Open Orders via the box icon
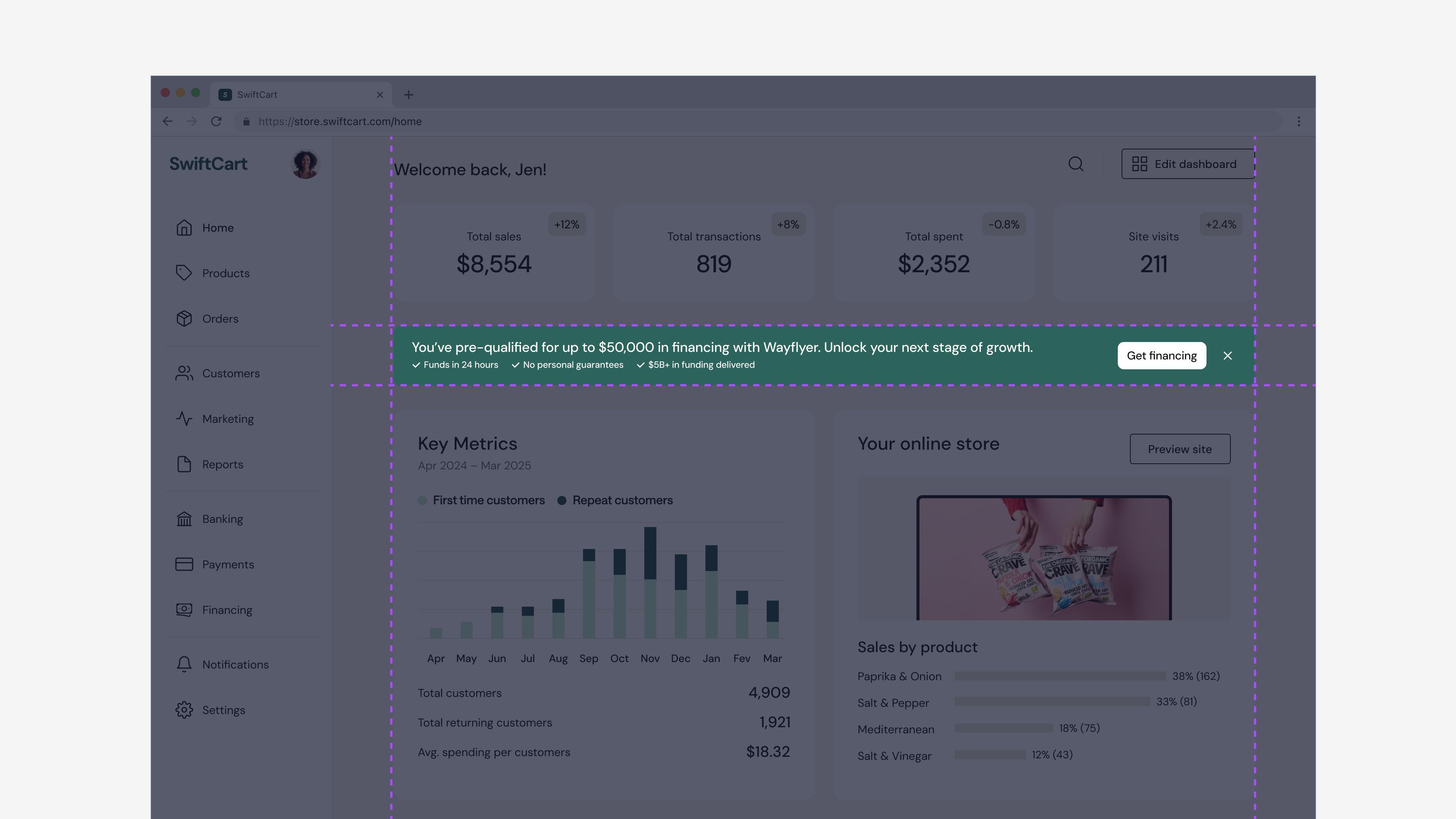Screen dimensions: 1456x819 tap(184, 319)
